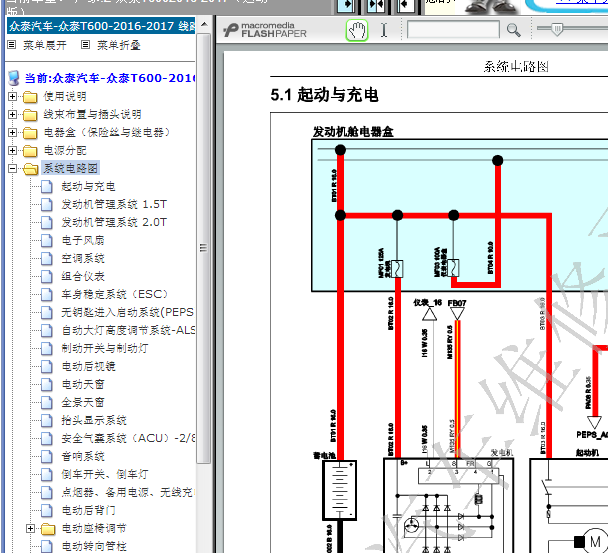Image resolution: width=608 pixels, height=553 pixels.
Task: Click page icon for 制动开关与制动灯
Action: click(x=47, y=349)
